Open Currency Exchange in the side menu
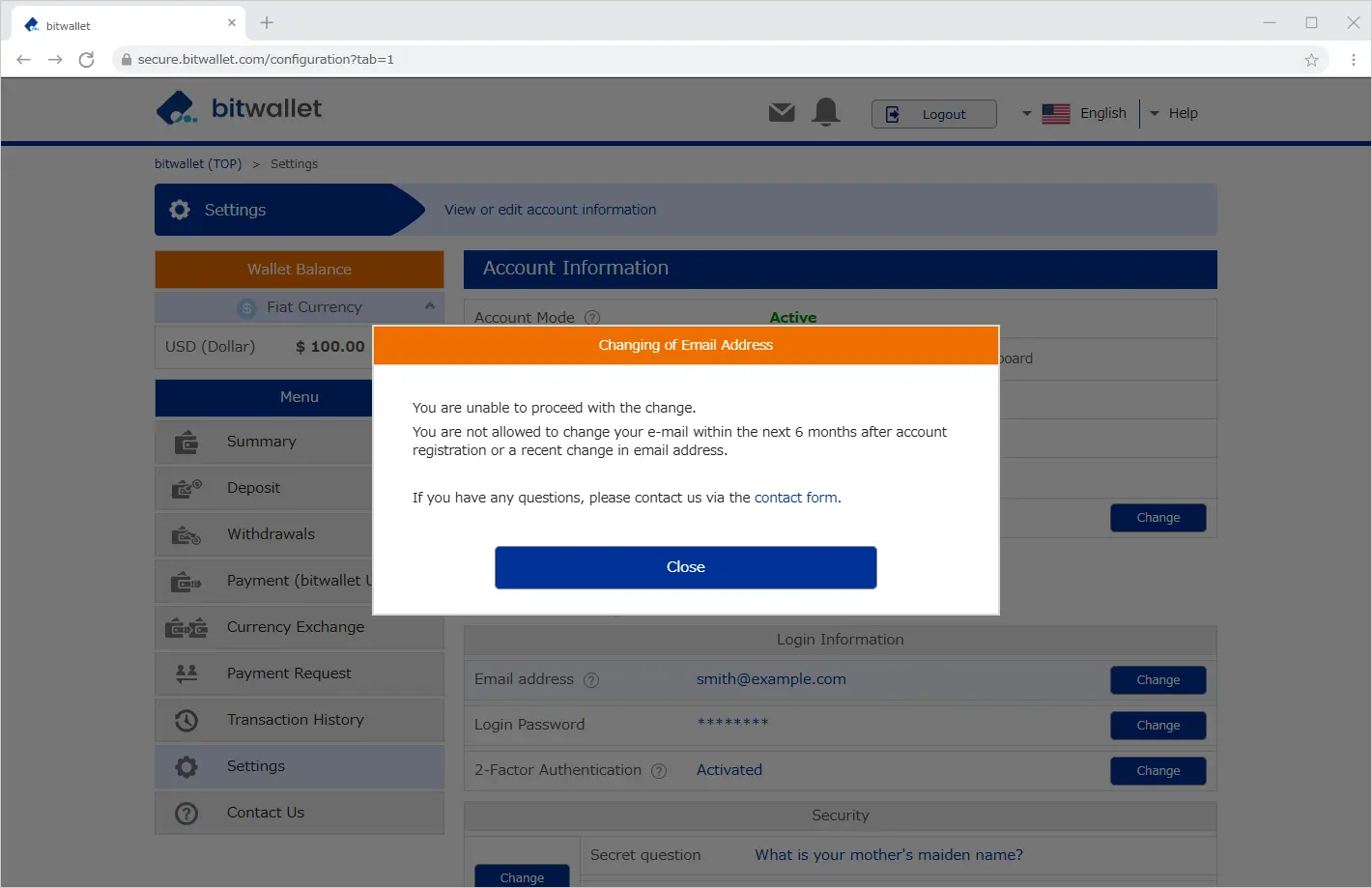The image size is (1372, 888). click(x=300, y=628)
